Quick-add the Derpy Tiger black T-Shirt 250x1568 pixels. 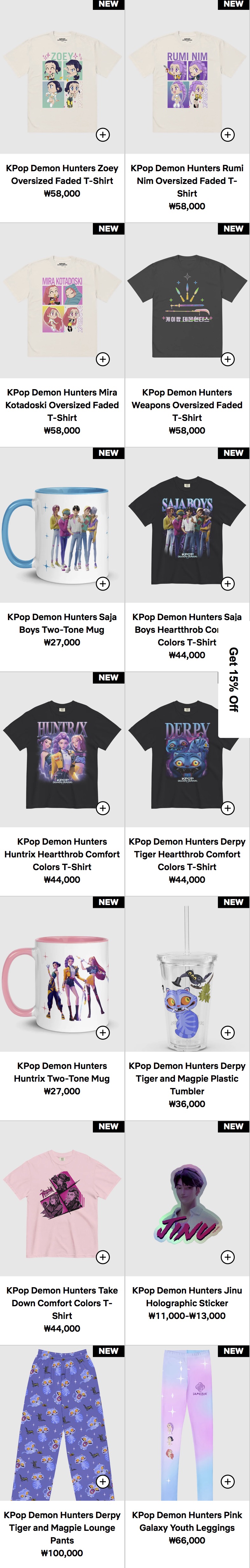point(227,808)
